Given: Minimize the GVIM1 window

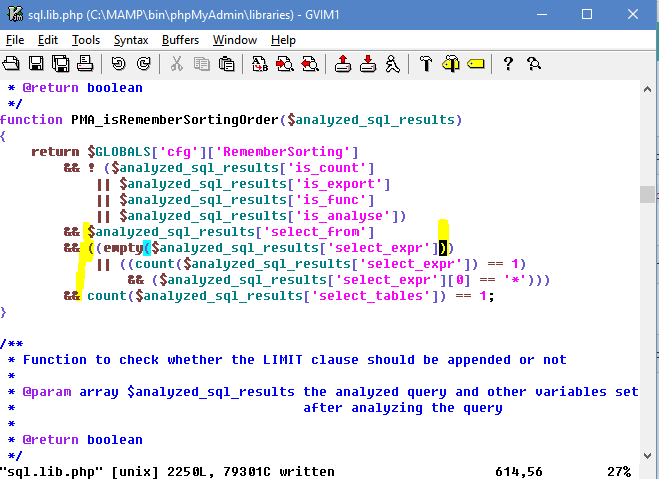Looking at the screenshot, I should pyautogui.click(x=542, y=14).
